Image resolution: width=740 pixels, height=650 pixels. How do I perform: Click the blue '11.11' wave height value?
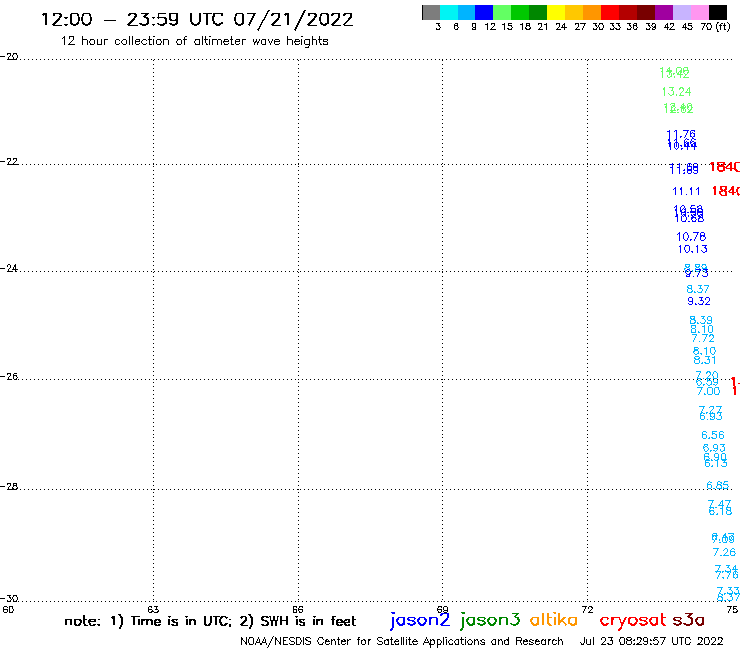[x=686, y=191]
